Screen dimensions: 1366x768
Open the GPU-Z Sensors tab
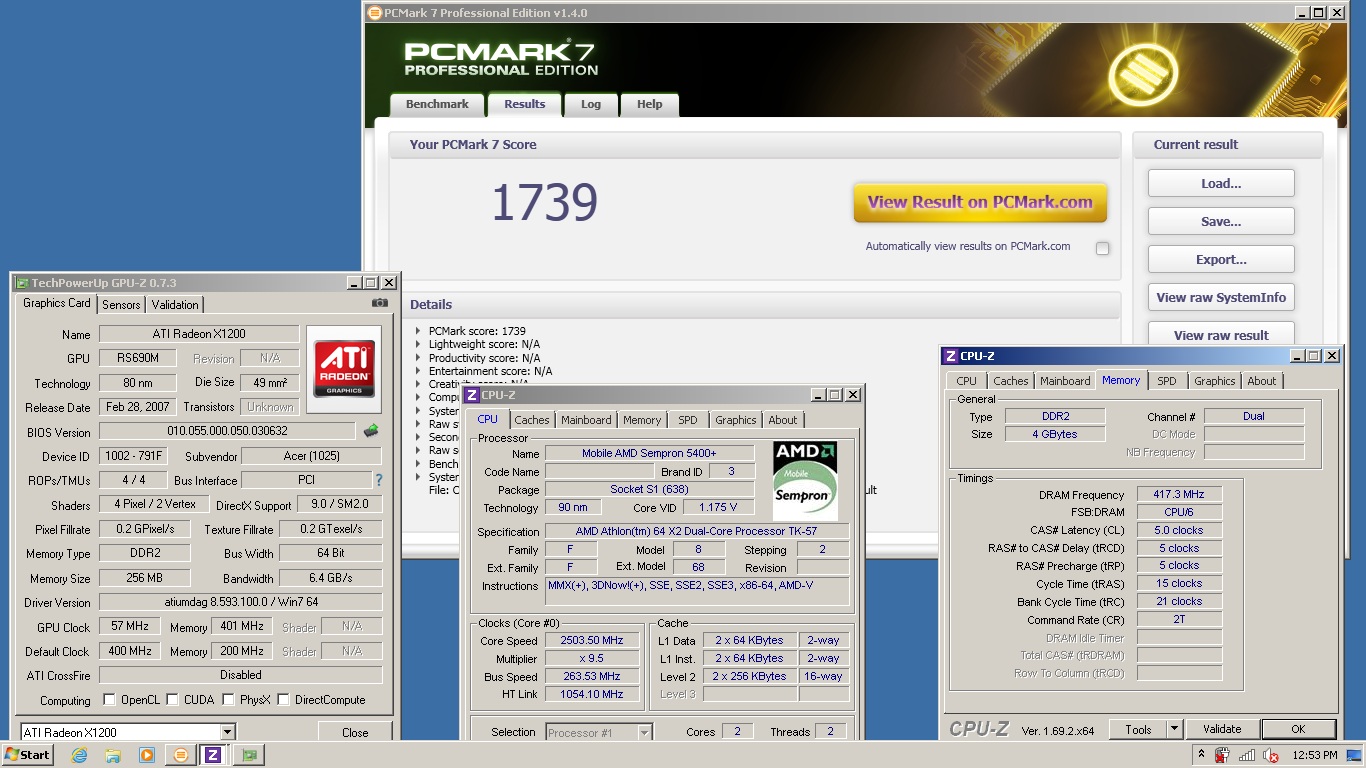coord(121,305)
